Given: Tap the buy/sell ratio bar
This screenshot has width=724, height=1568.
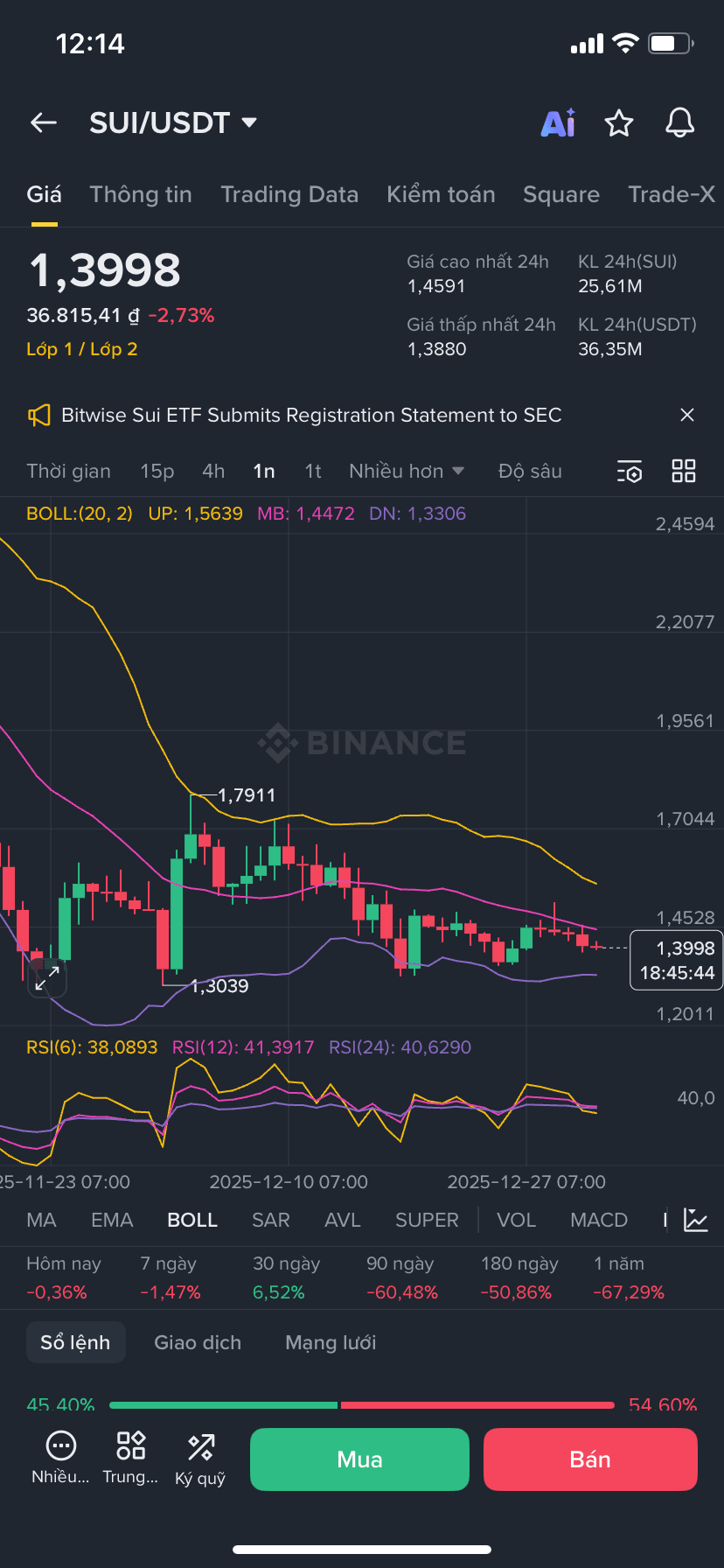Looking at the screenshot, I should pos(362,1405).
